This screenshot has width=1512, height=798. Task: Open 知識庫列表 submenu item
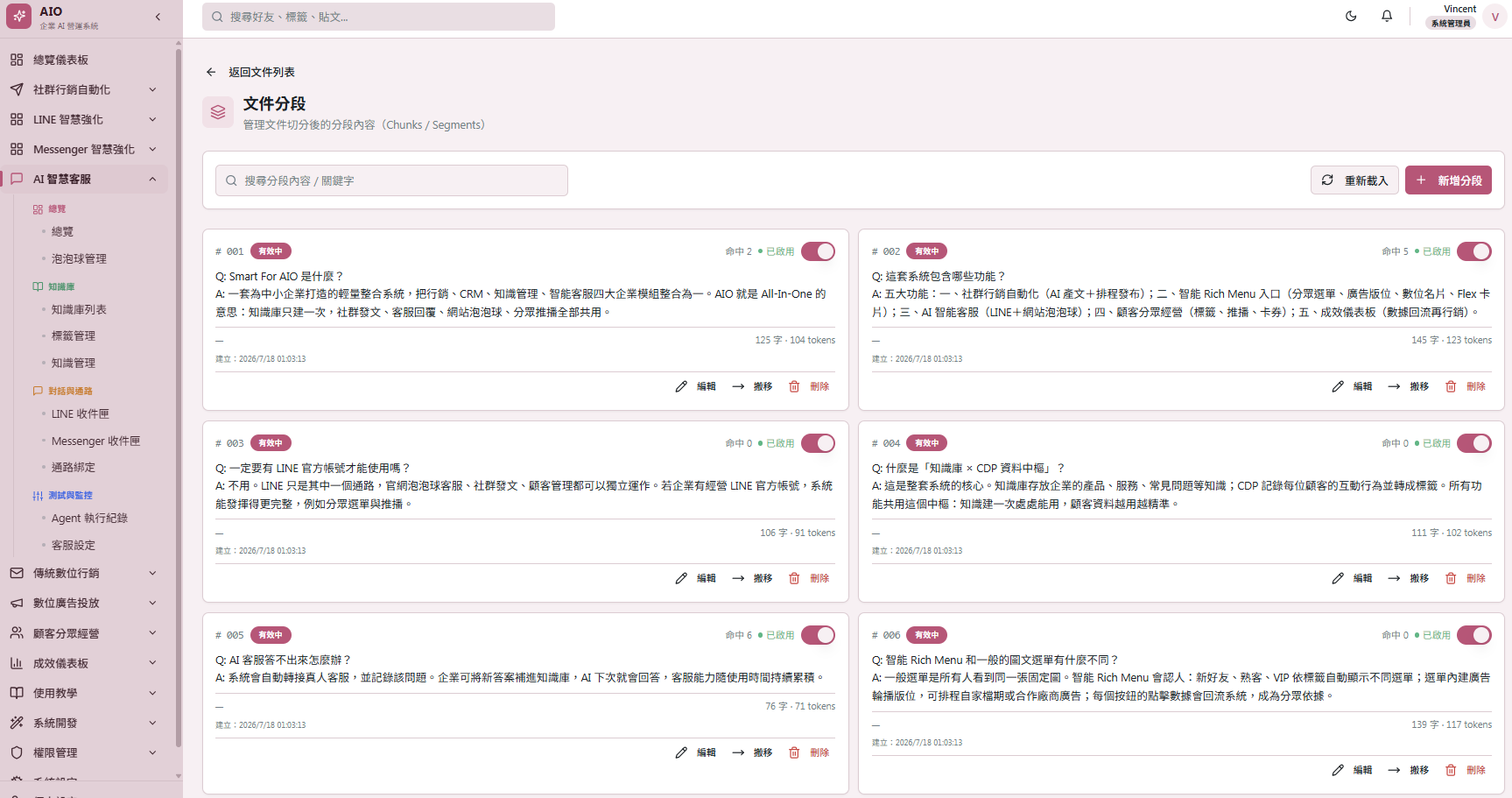(x=79, y=309)
